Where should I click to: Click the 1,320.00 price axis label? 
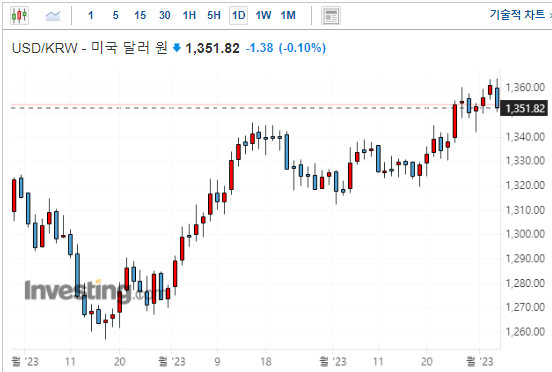[x=525, y=185]
